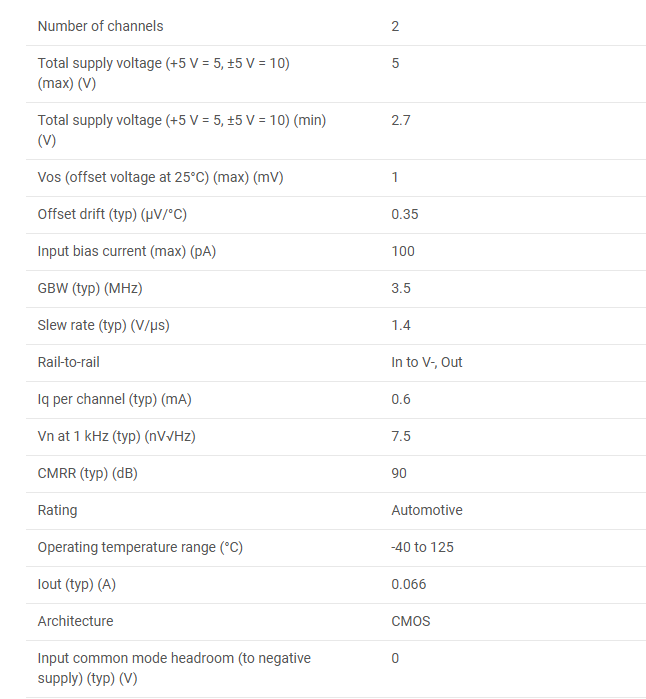
Task: Click the 'Iout (typ) (A)' label
Action: click(x=77, y=584)
